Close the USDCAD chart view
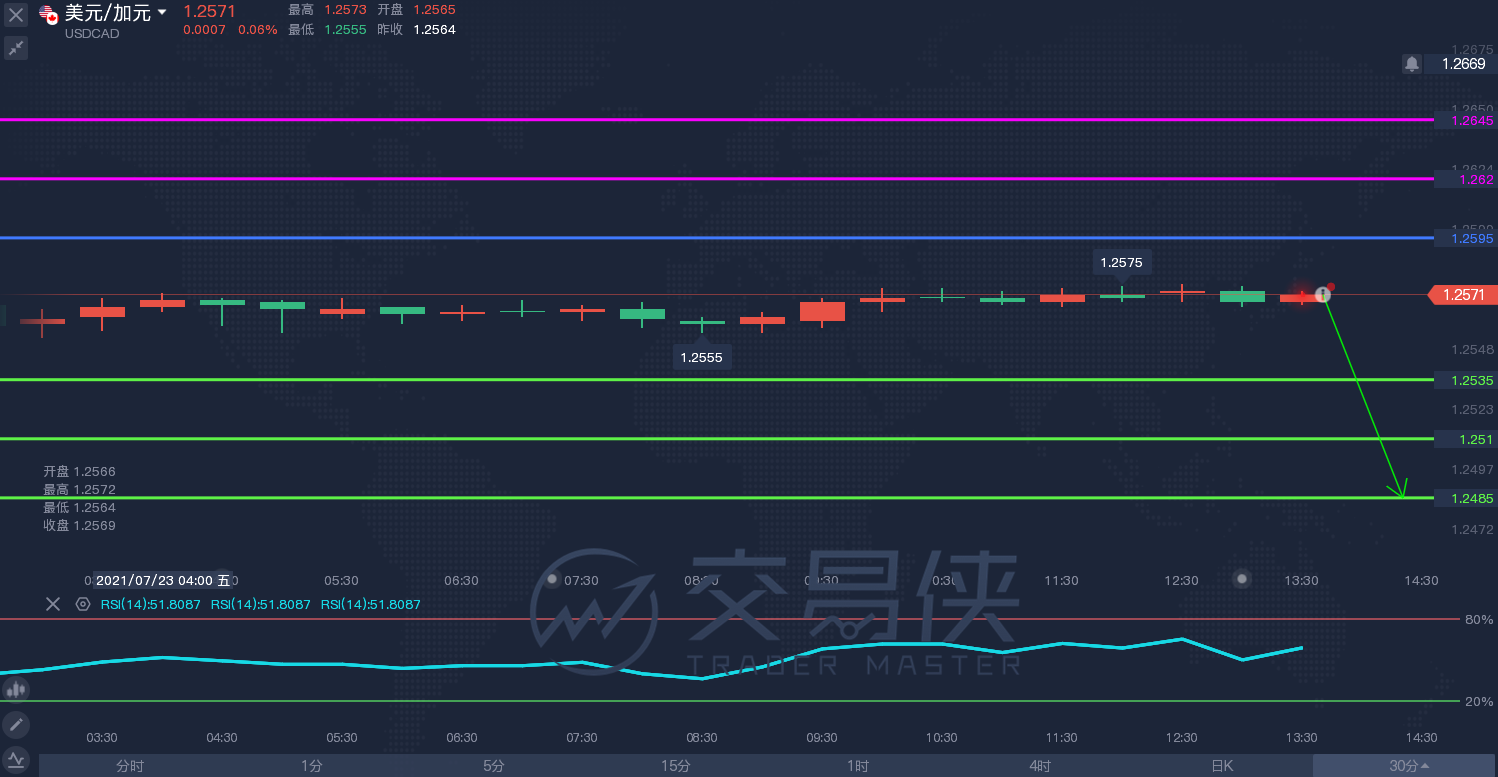This screenshot has width=1498, height=777. 16,15
